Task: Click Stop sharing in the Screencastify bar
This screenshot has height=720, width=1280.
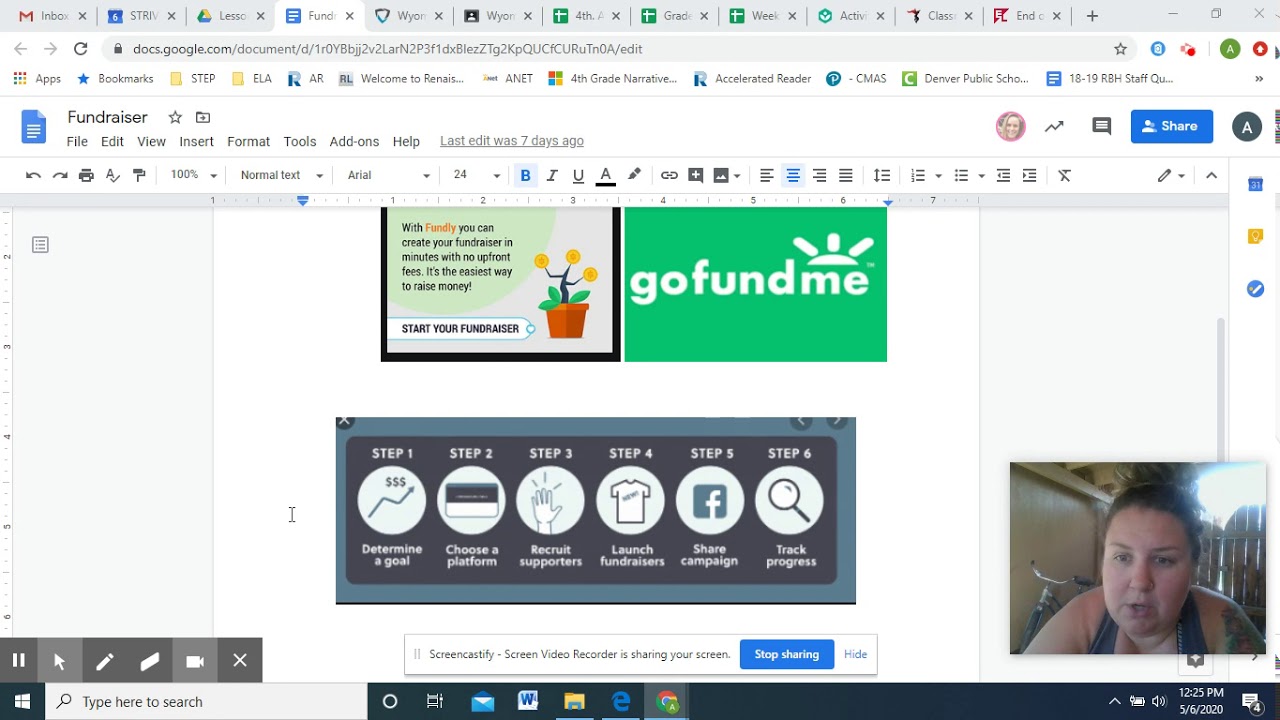Action: [x=786, y=654]
